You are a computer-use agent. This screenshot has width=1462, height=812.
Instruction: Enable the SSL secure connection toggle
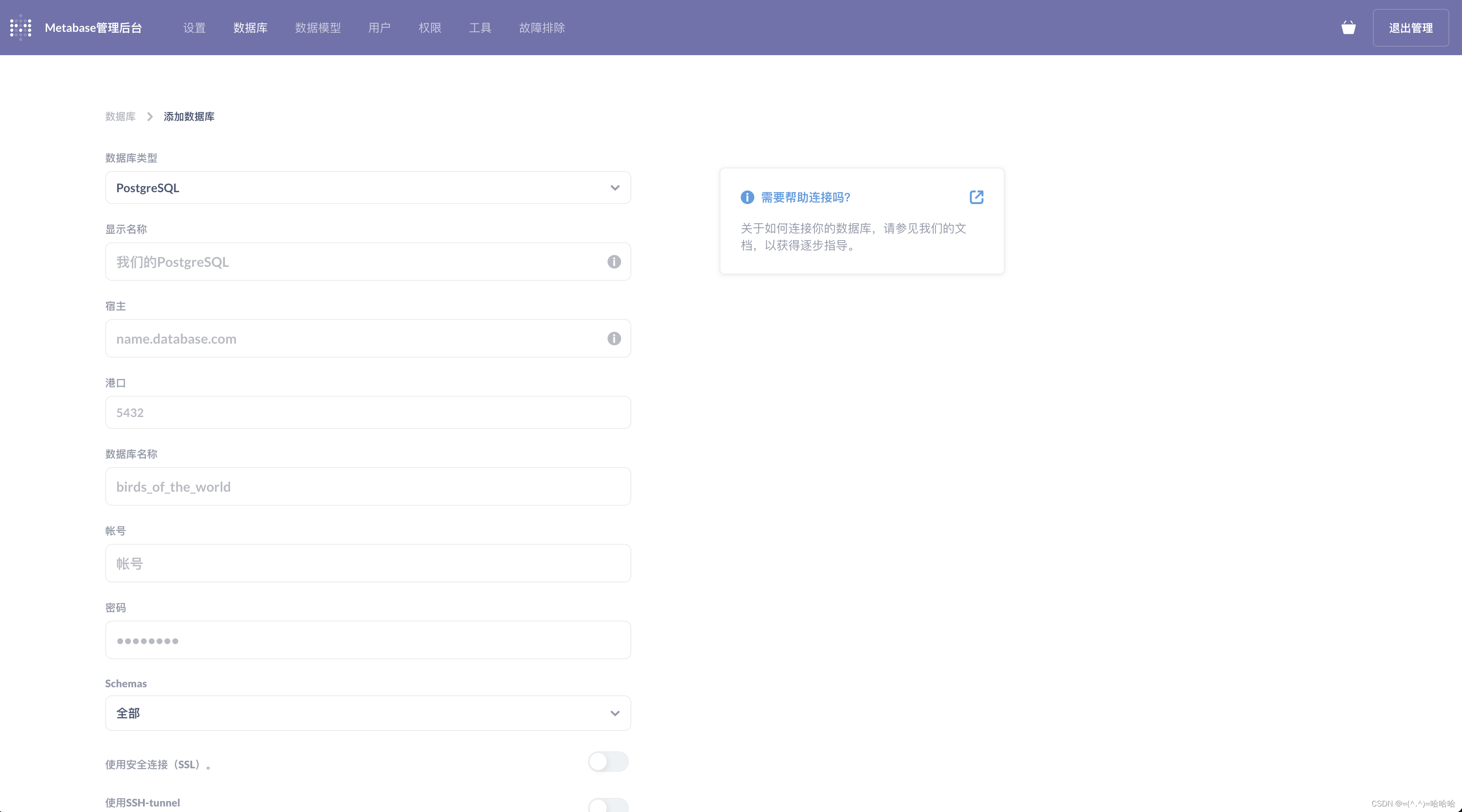[608, 762]
